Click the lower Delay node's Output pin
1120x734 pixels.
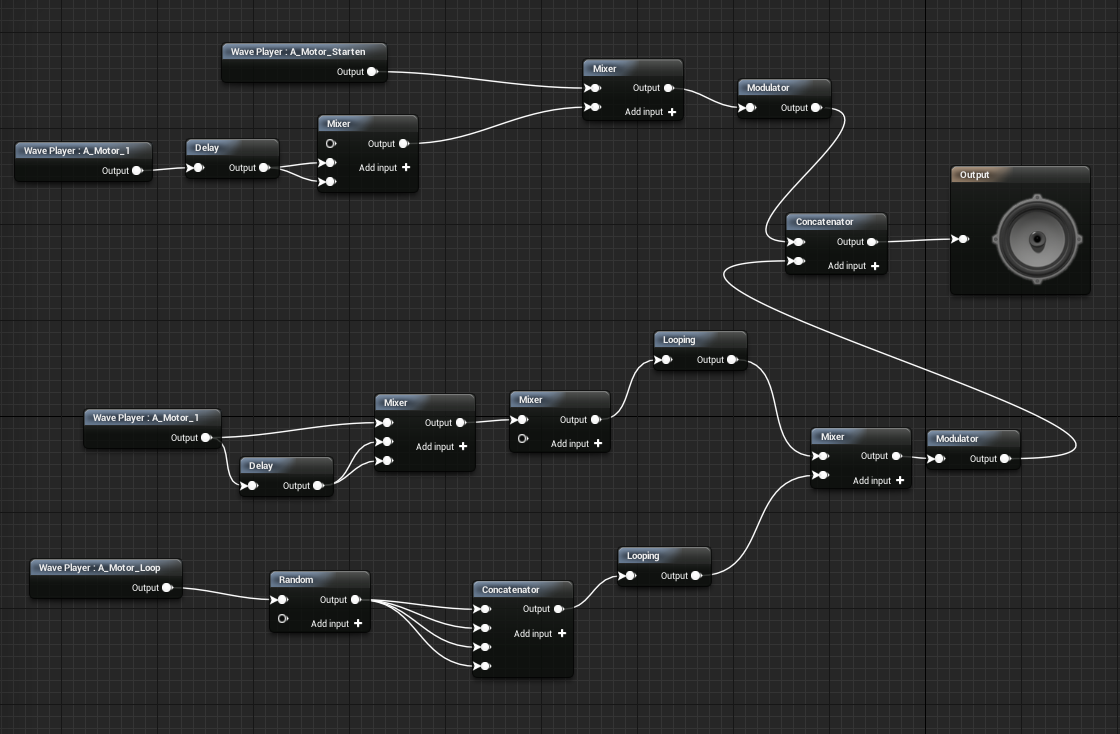(318, 486)
